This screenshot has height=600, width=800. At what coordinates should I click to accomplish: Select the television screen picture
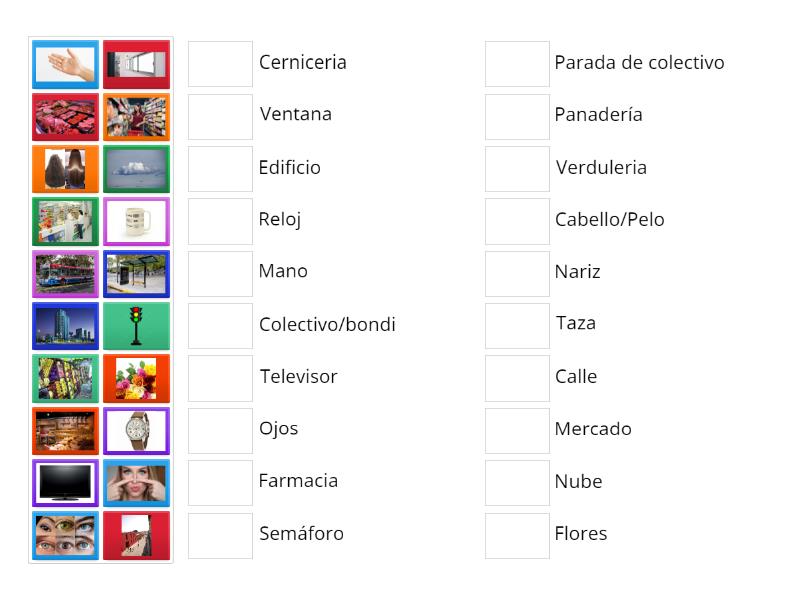(65, 481)
